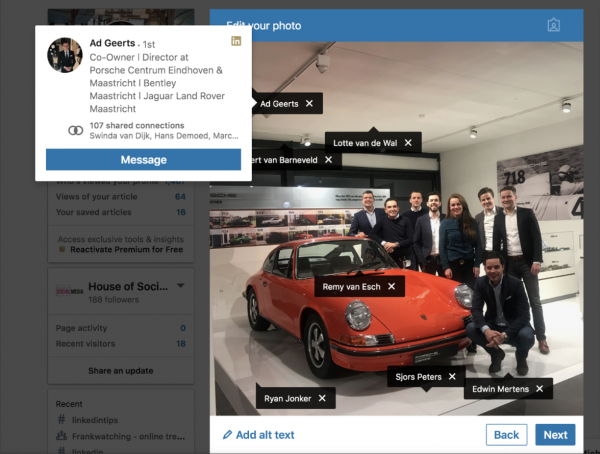600x454 pixels.
Task: Click Reactivate Premium for Free
Action: click(127, 250)
